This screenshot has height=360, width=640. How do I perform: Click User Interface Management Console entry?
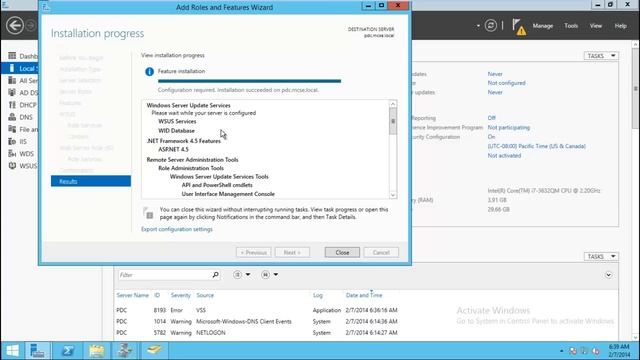pos(228,194)
